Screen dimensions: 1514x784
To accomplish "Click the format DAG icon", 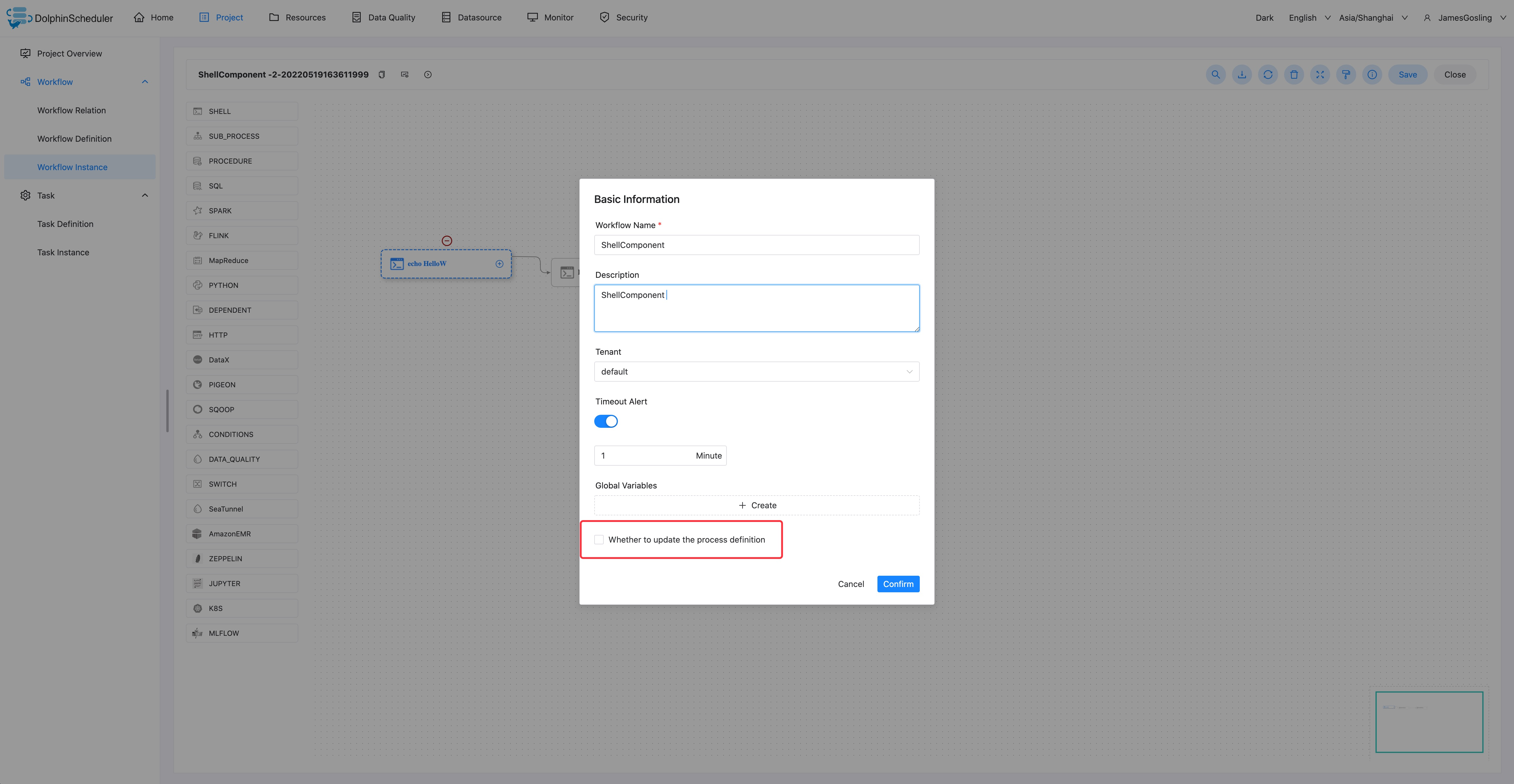I will coord(1346,75).
